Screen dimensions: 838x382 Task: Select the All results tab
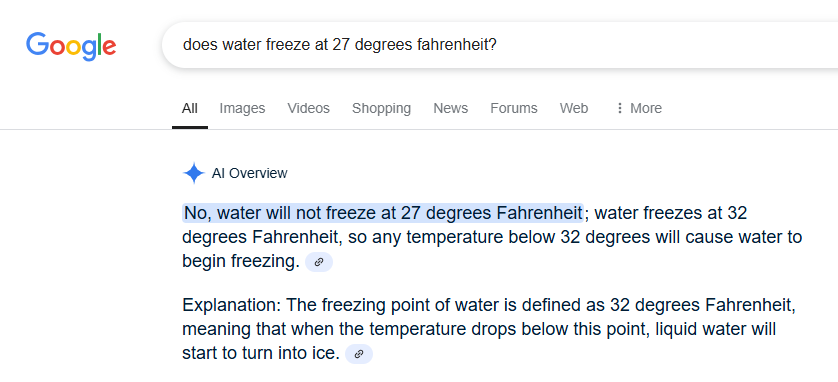click(190, 108)
